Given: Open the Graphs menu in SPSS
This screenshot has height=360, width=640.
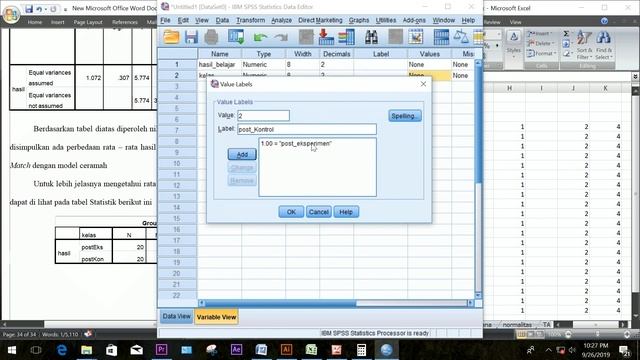Looking at the screenshot, I should click(359, 20).
